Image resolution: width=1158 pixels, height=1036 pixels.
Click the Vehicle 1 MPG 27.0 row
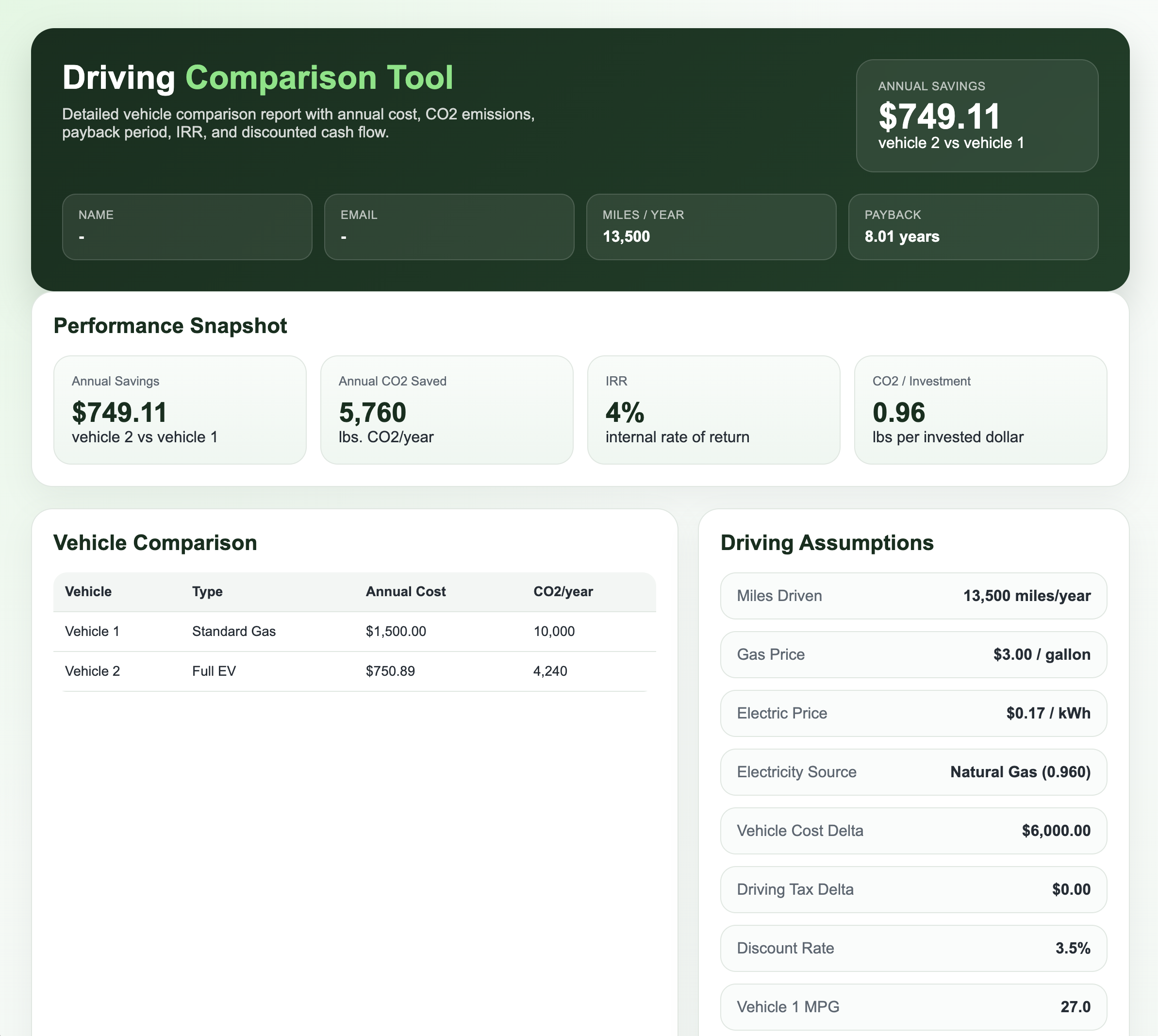coord(913,1006)
